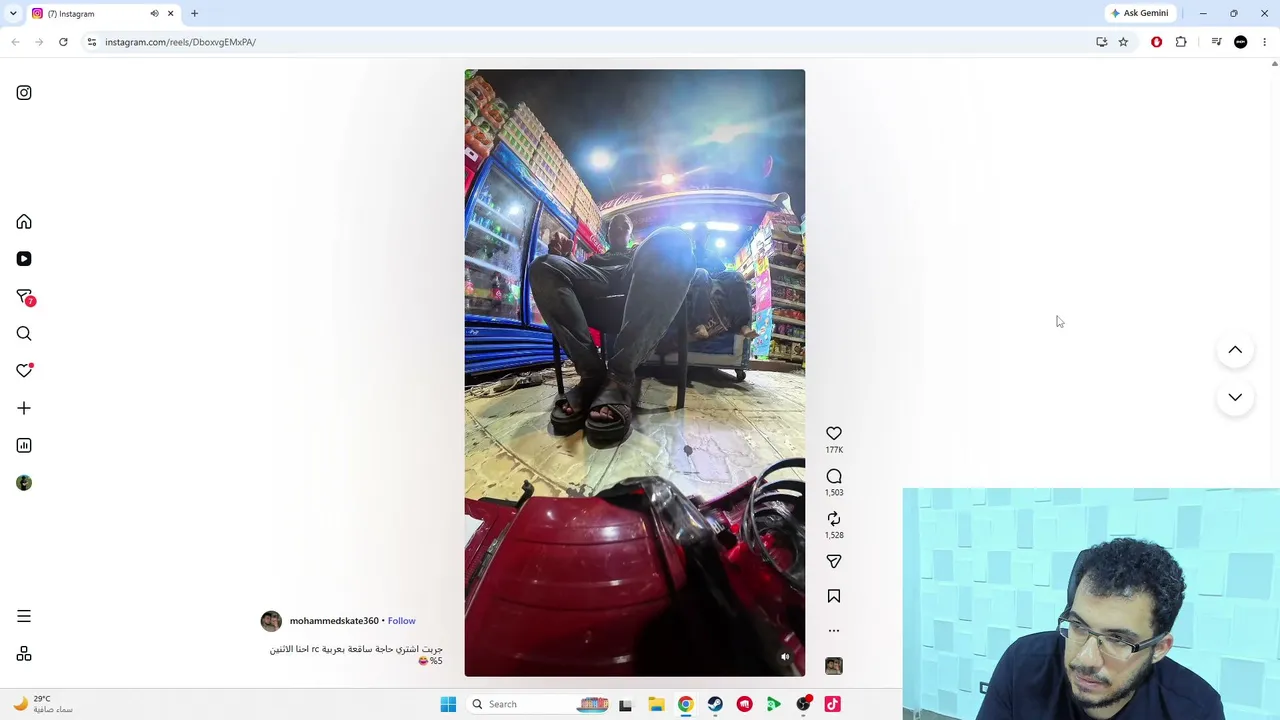Viewport: 1280px width, 720px height.
Task: Open the Chrome three-dot menu
Action: [1264, 42]
